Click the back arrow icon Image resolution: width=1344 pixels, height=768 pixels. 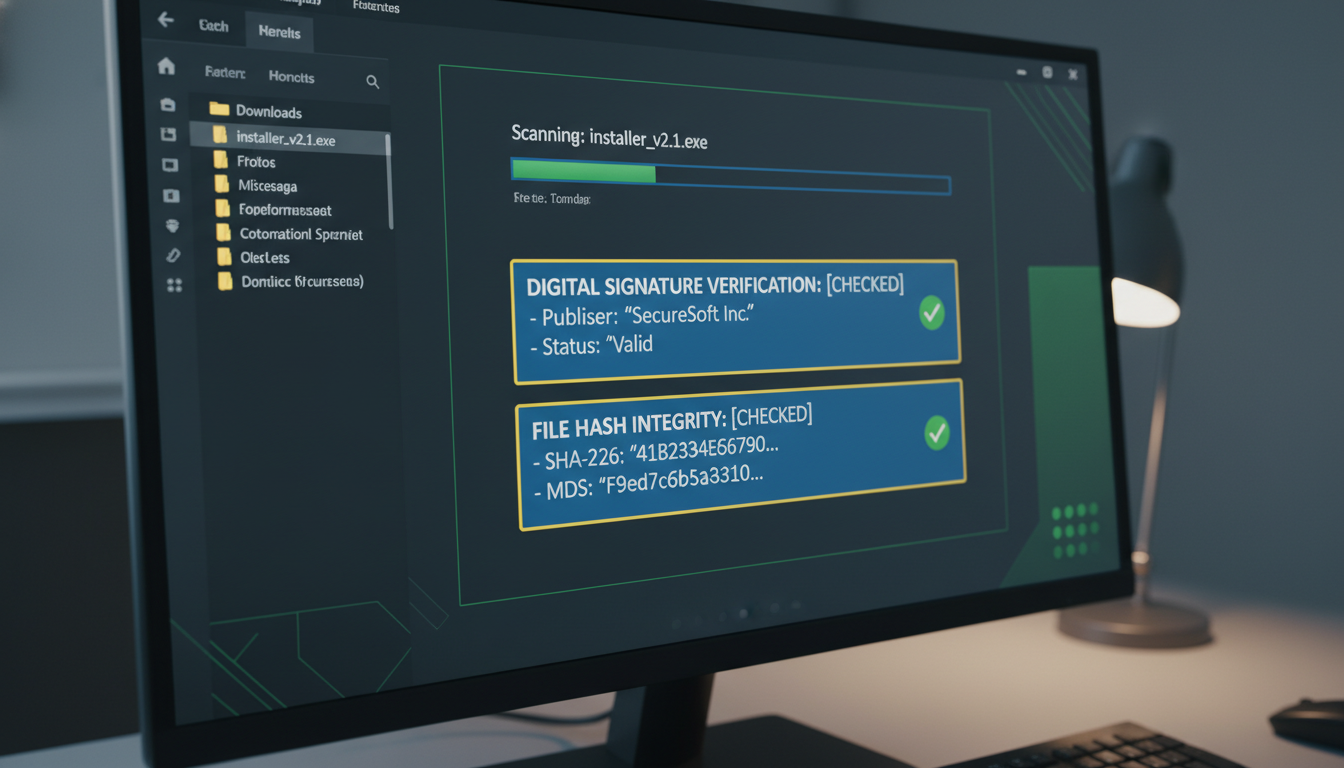166,20
